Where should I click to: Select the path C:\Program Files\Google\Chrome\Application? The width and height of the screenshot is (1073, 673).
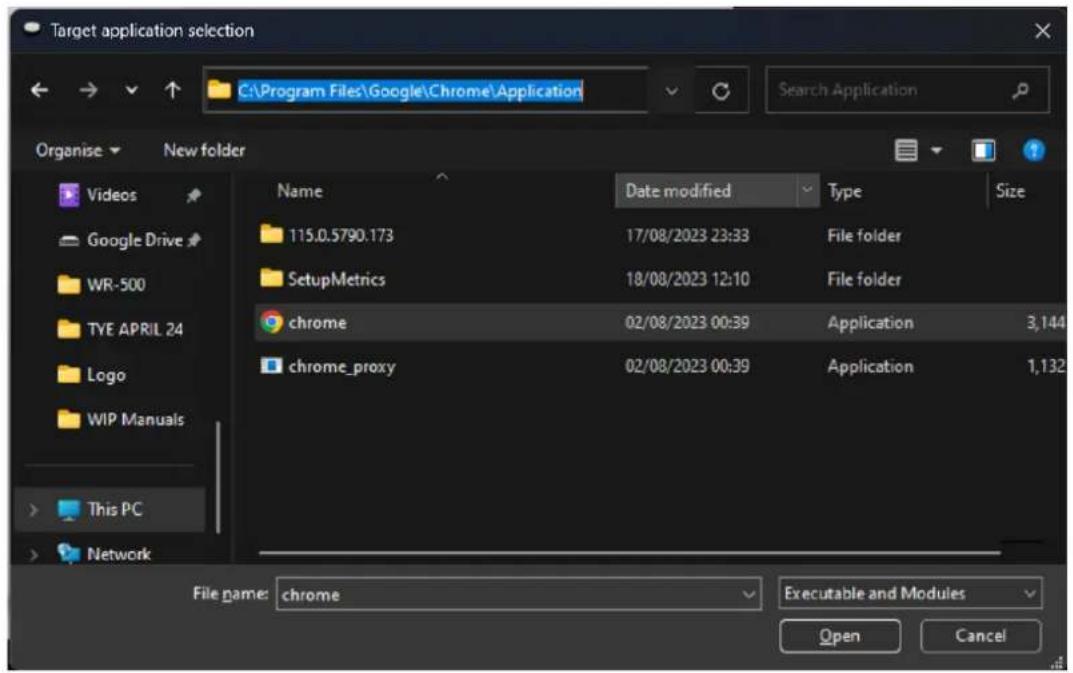[410, 90]
